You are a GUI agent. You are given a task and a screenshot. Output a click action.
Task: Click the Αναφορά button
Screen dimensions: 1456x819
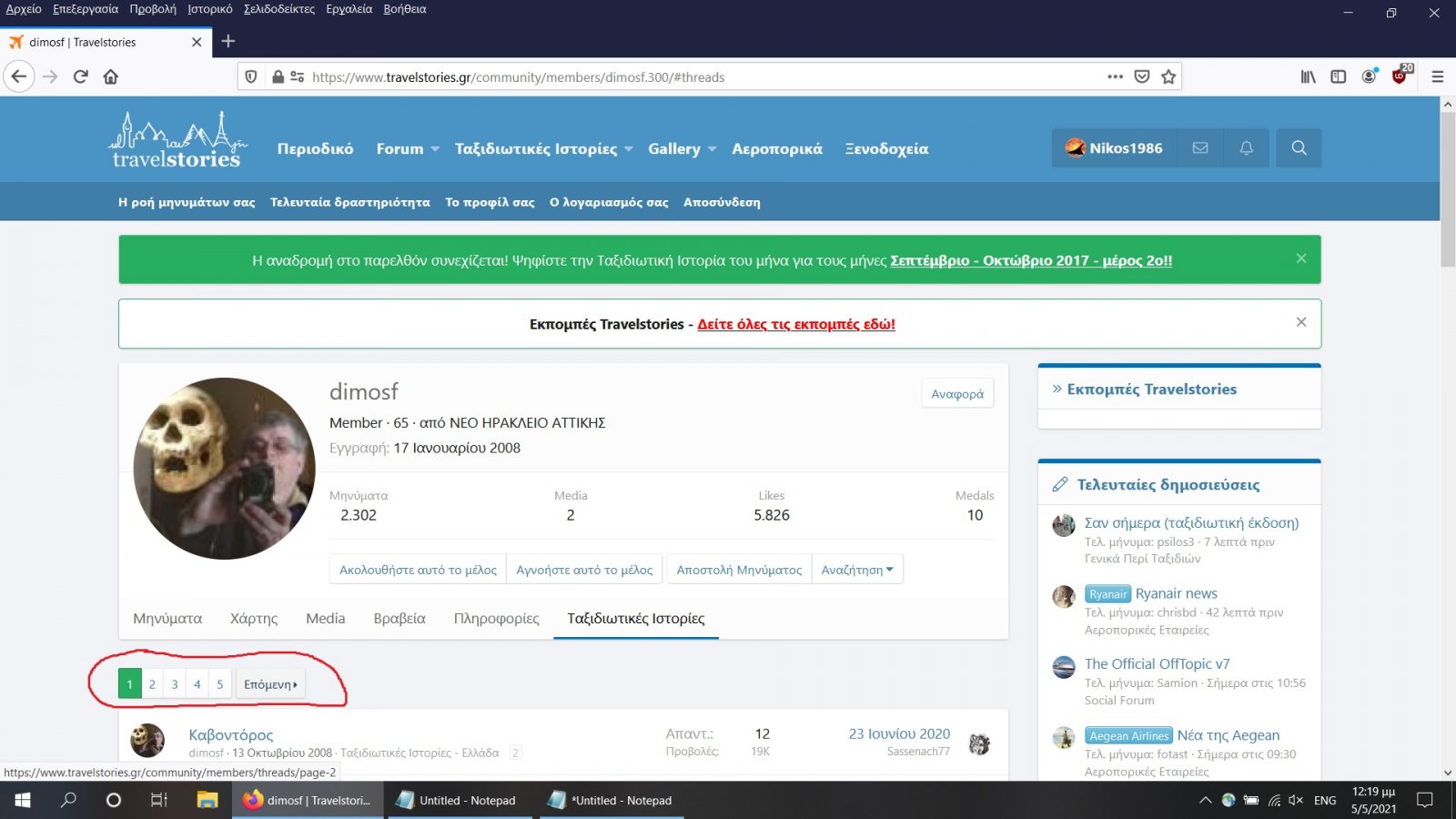click(x=957, y=393)
